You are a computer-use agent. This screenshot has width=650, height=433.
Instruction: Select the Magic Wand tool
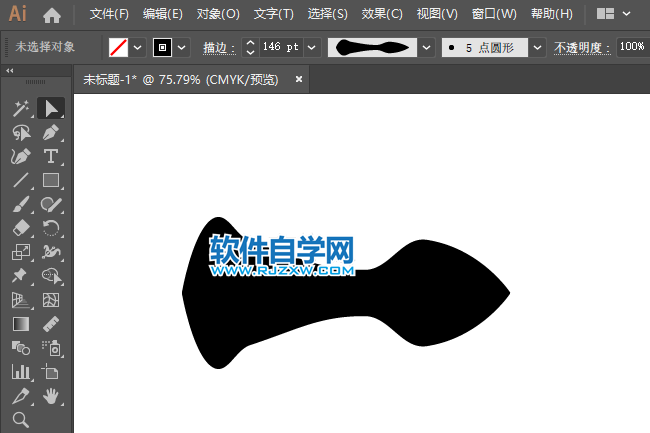(x=20, y=108)
